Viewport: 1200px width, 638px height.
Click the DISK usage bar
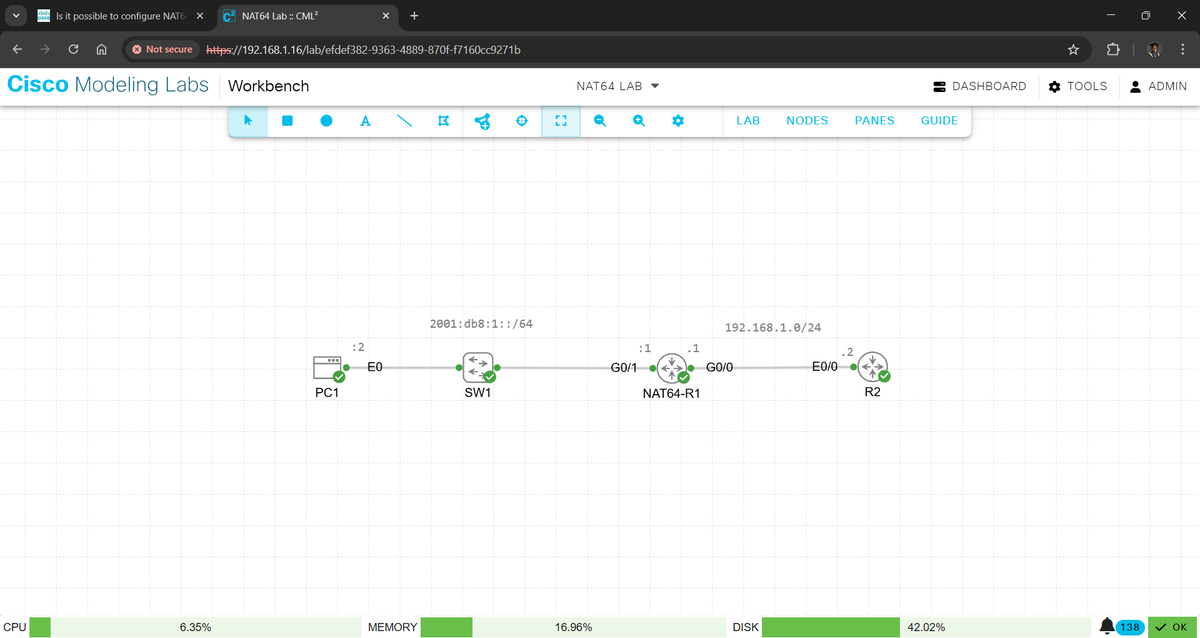925,627
